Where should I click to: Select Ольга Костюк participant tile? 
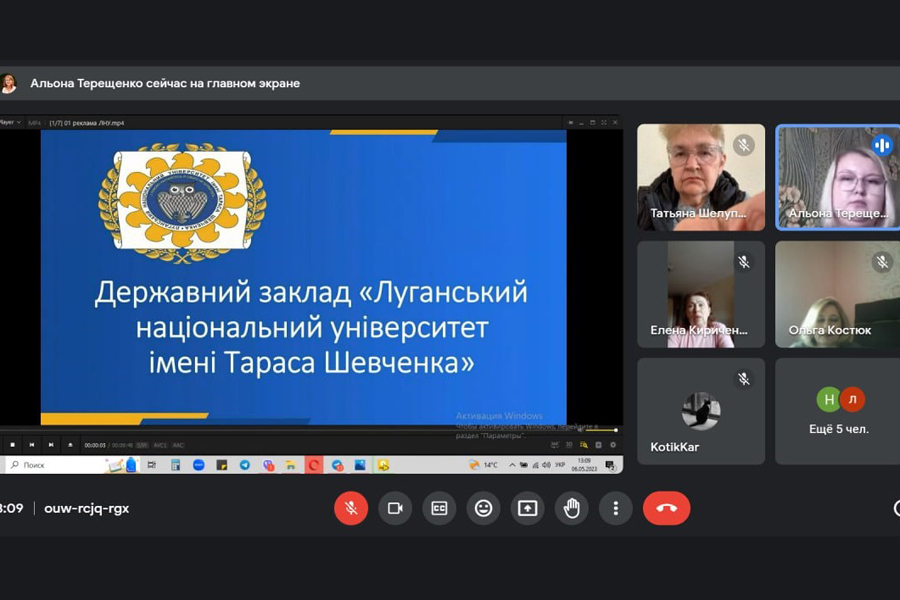coord(838,294)
